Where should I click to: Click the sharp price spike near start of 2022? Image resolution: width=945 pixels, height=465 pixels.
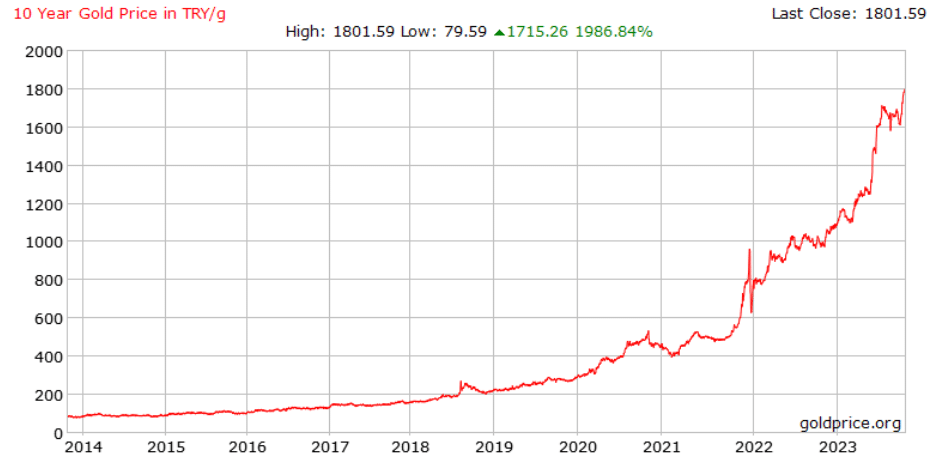[749, 251]
